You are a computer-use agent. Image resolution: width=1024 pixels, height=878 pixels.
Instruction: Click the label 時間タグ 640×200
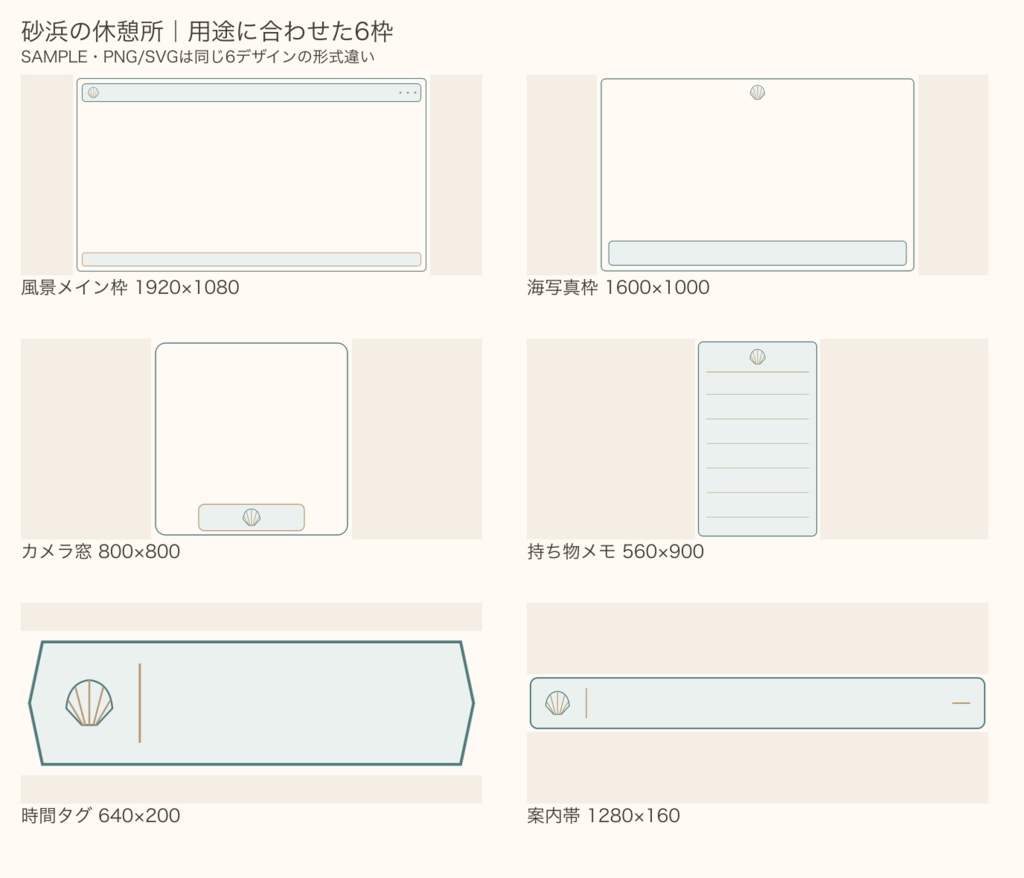pos(101,815)
